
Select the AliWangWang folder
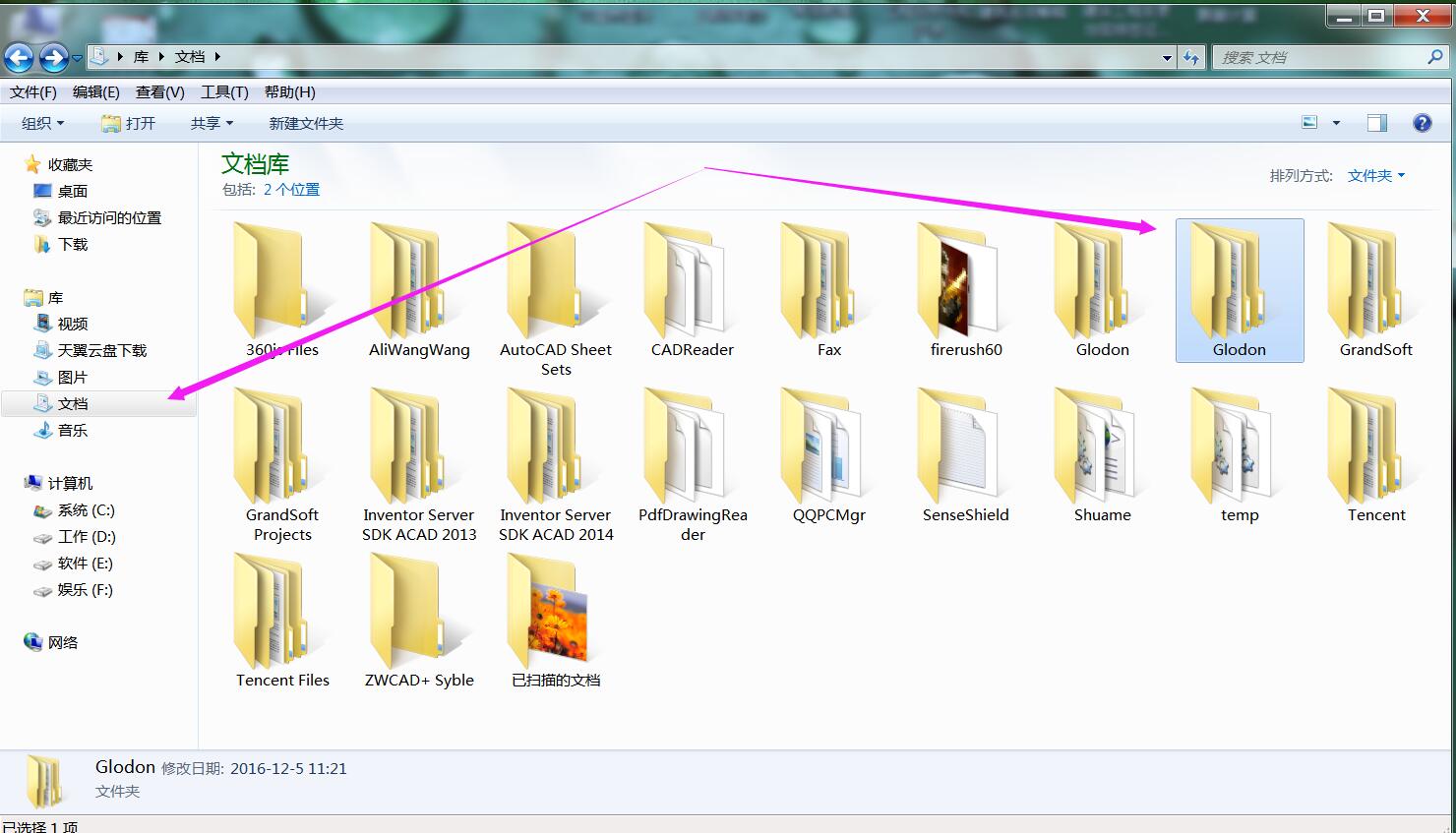tap(419, 290)
